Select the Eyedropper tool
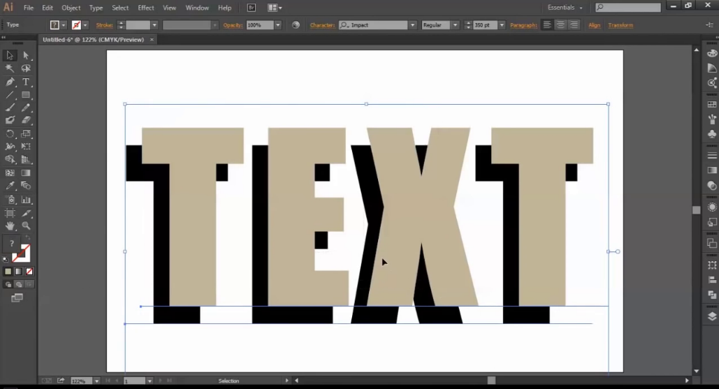 click(10, 186)
